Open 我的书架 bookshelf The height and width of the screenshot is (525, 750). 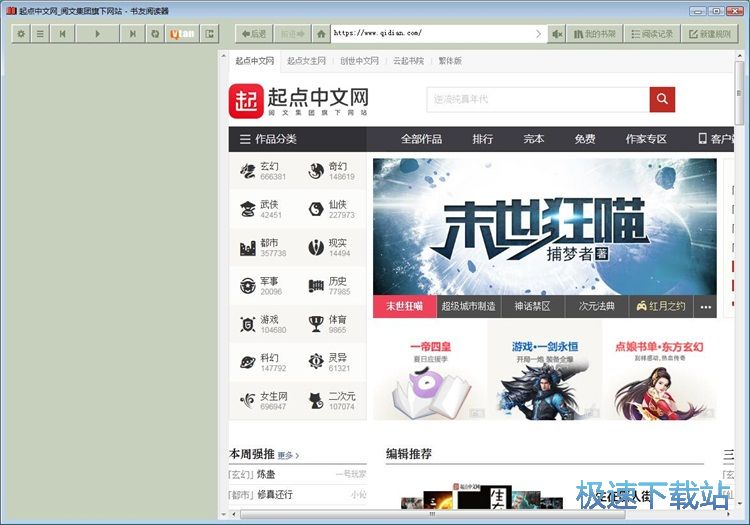(x=596, y=33)
